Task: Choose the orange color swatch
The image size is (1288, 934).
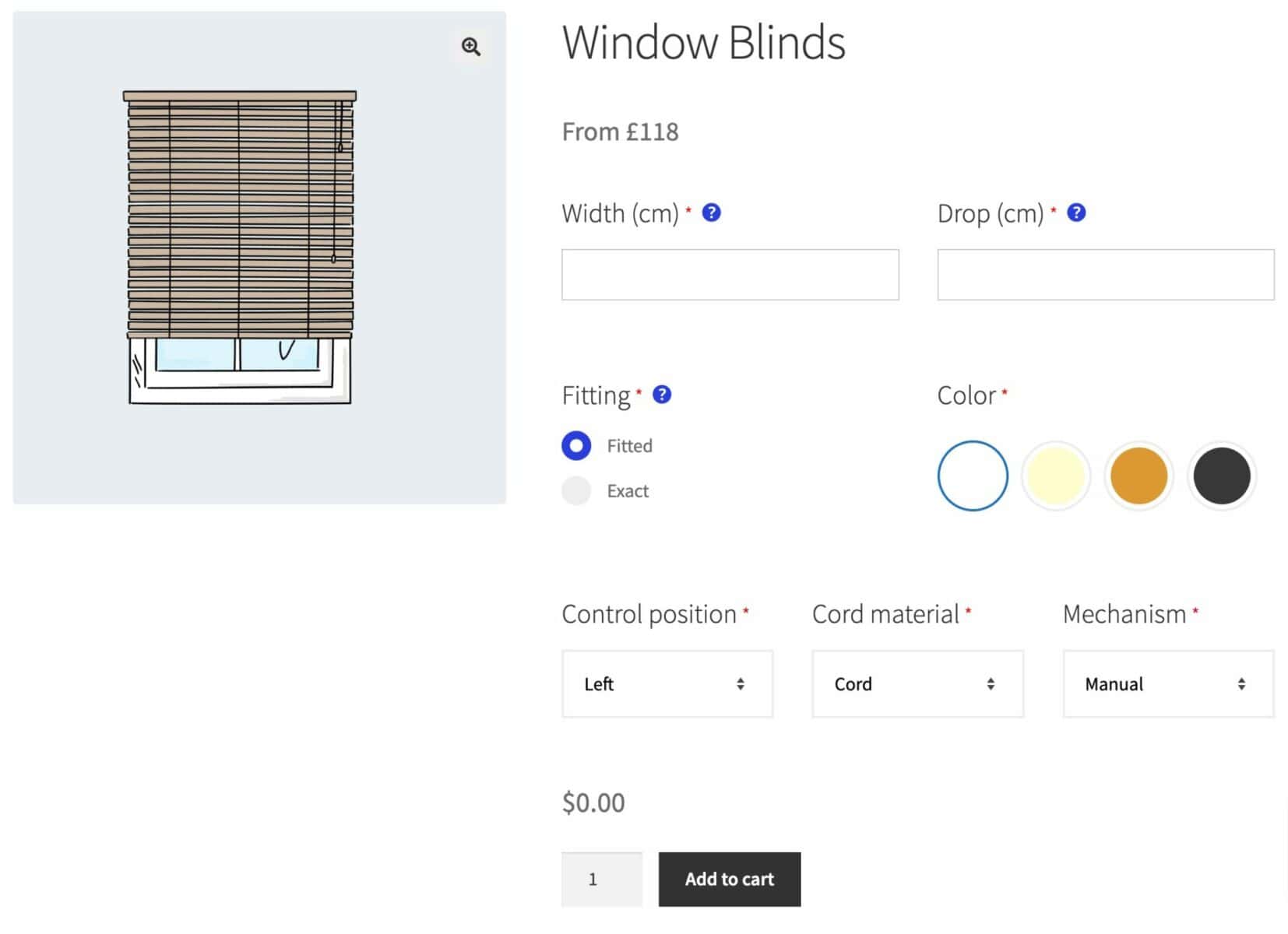Action: (x=1138, y=476)
